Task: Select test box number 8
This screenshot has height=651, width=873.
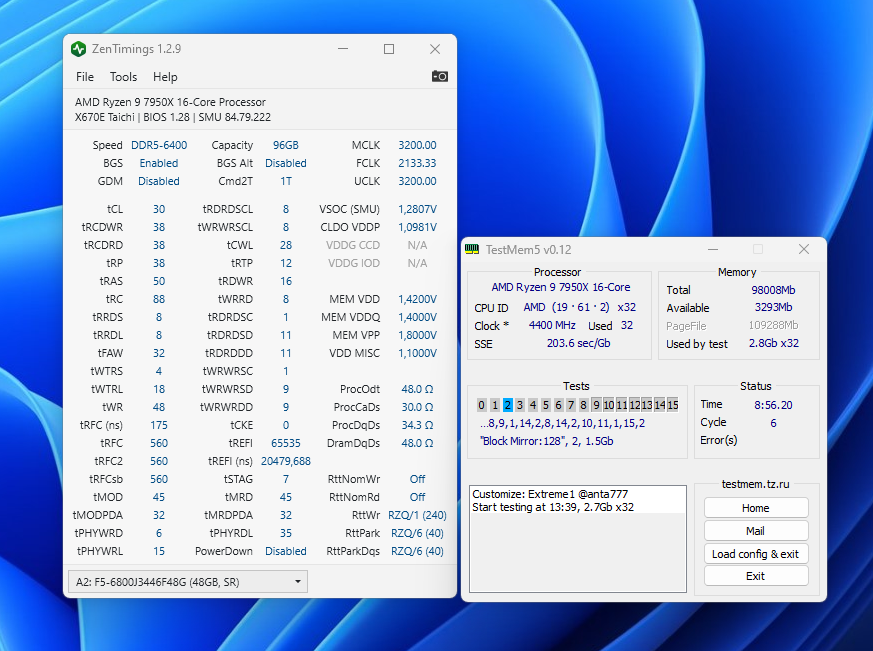Action: tap(584, 405)
